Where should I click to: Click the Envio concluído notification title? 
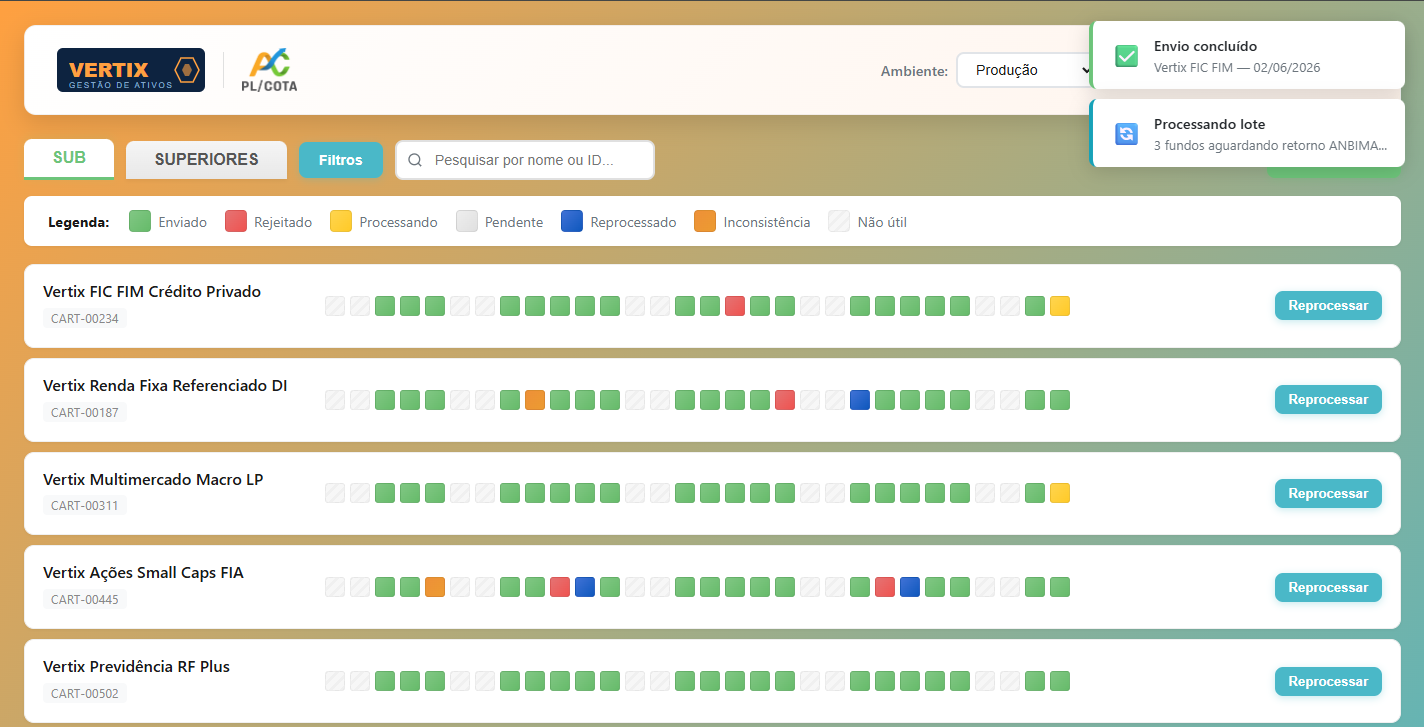1205,46
